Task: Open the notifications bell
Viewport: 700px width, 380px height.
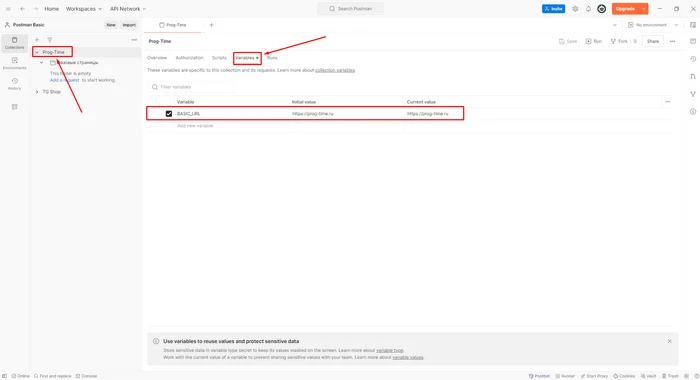Action: tap(588, 9)
